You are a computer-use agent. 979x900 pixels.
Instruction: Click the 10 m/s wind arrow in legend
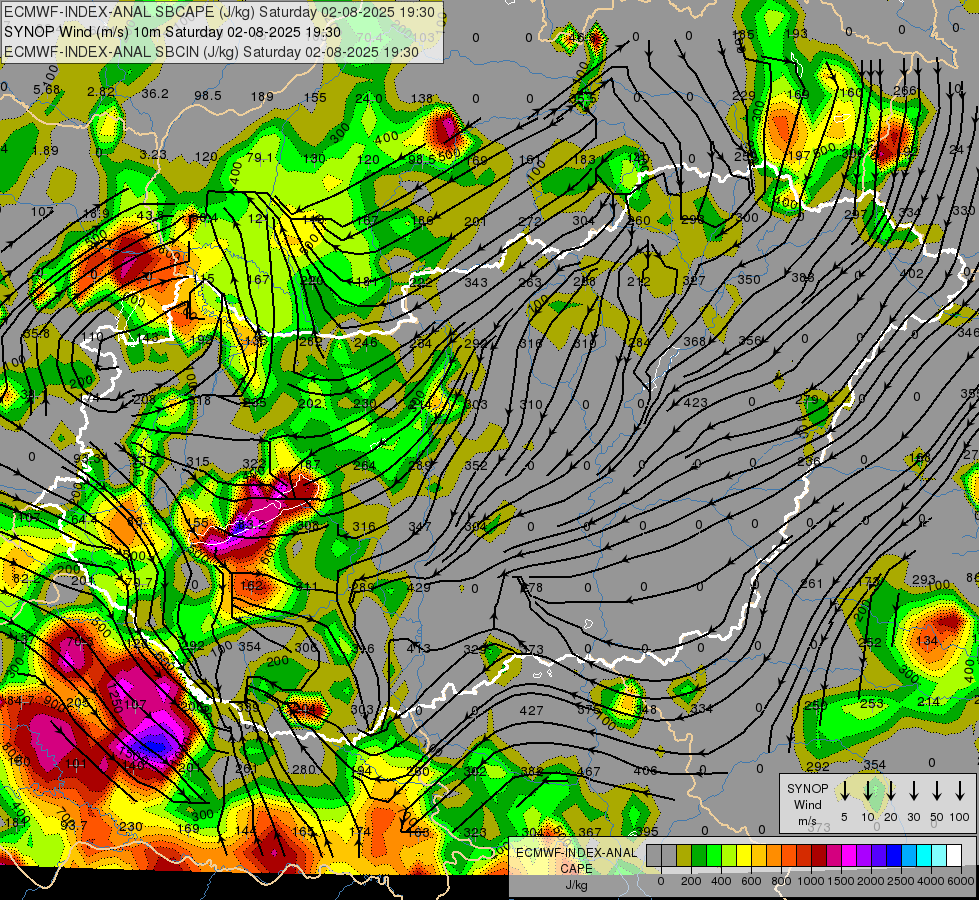(x=868, y=791)
